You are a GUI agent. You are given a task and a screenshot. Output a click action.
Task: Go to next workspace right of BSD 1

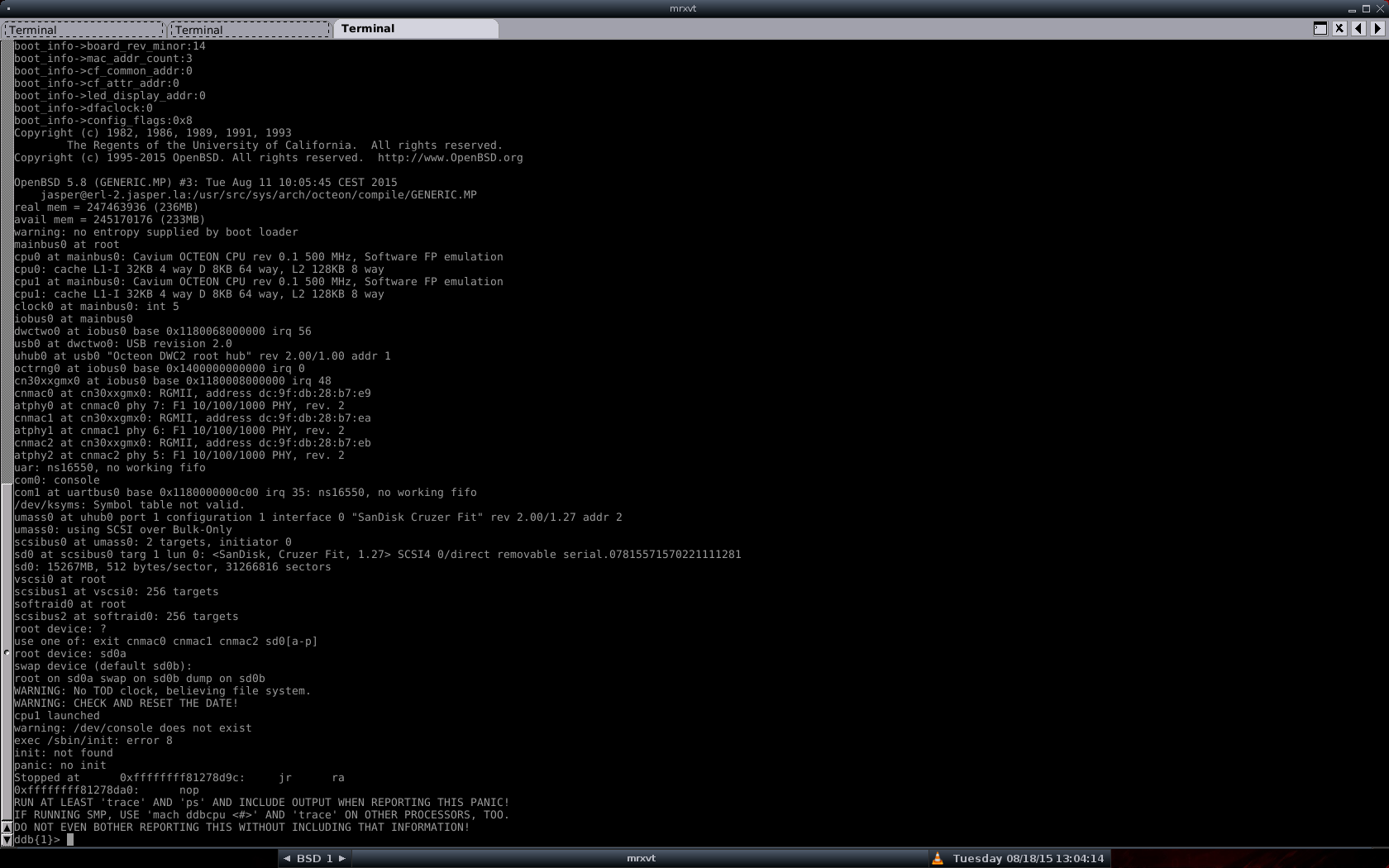[x=342, y=858]
